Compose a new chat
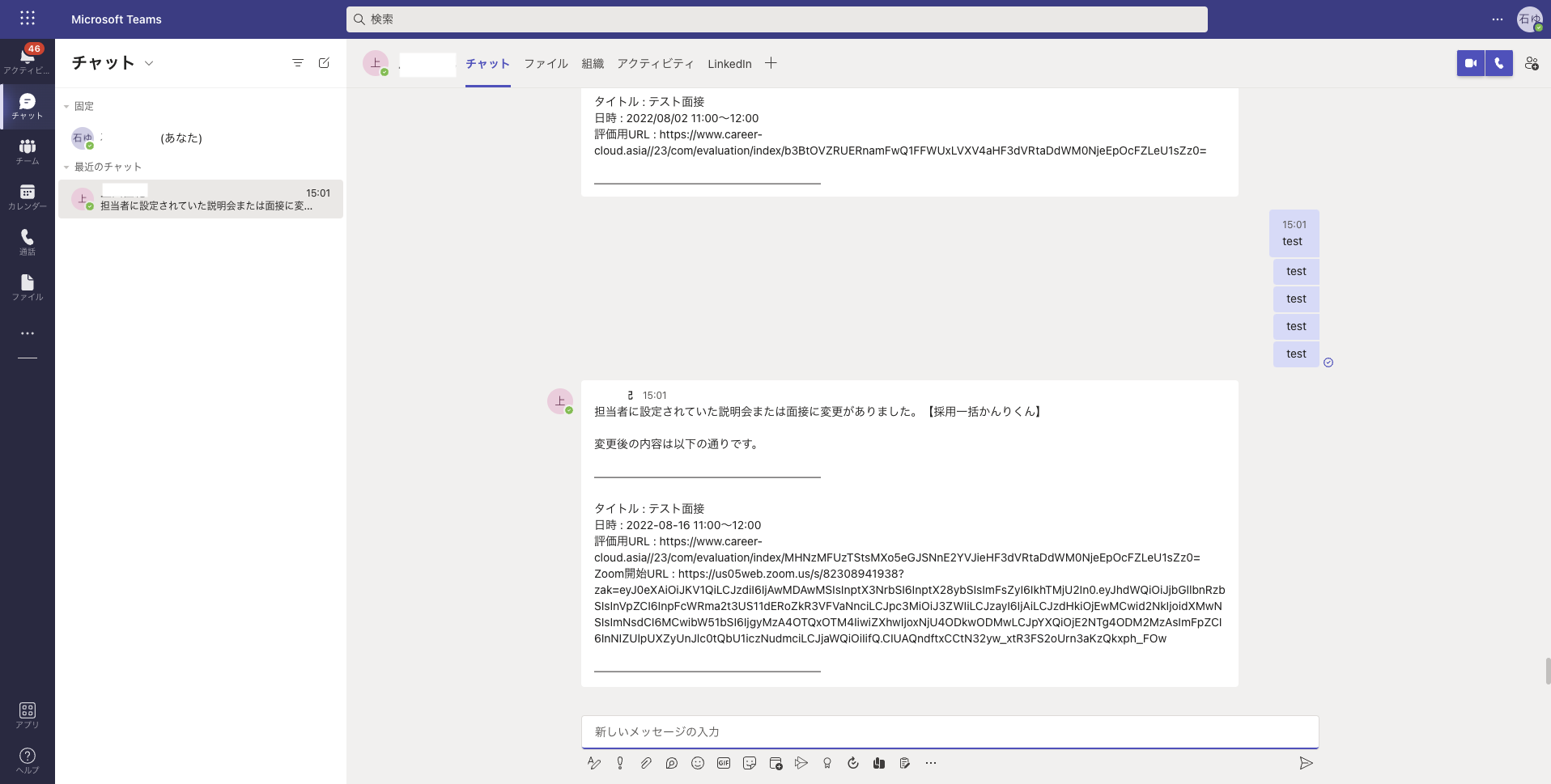The width and height of the screenshot is (1551, 784). pyautogui.click(x=324, y=63)
